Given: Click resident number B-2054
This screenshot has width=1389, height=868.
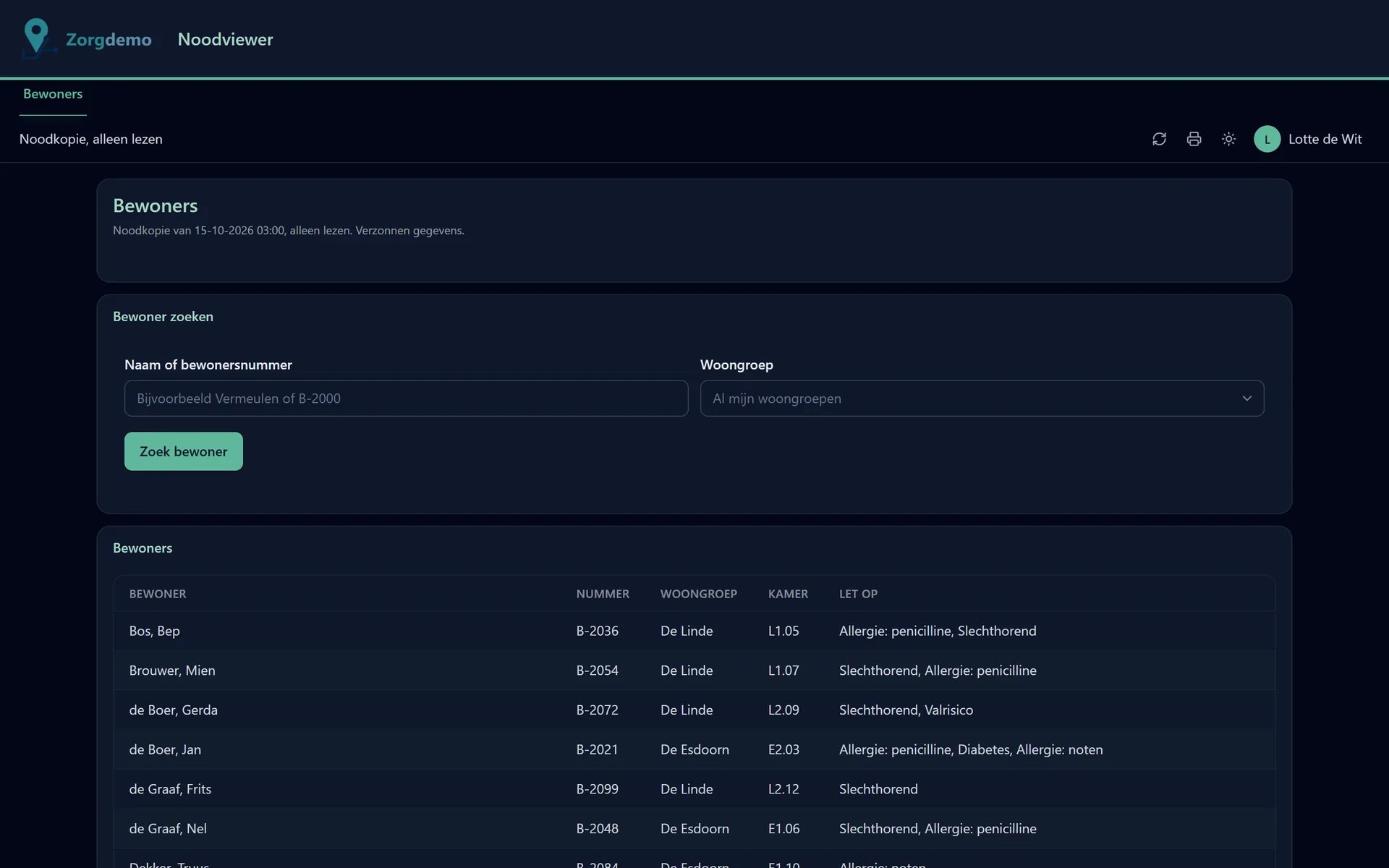Looking at the screenshot, I should pyautogui.click(x=598, y=671).
